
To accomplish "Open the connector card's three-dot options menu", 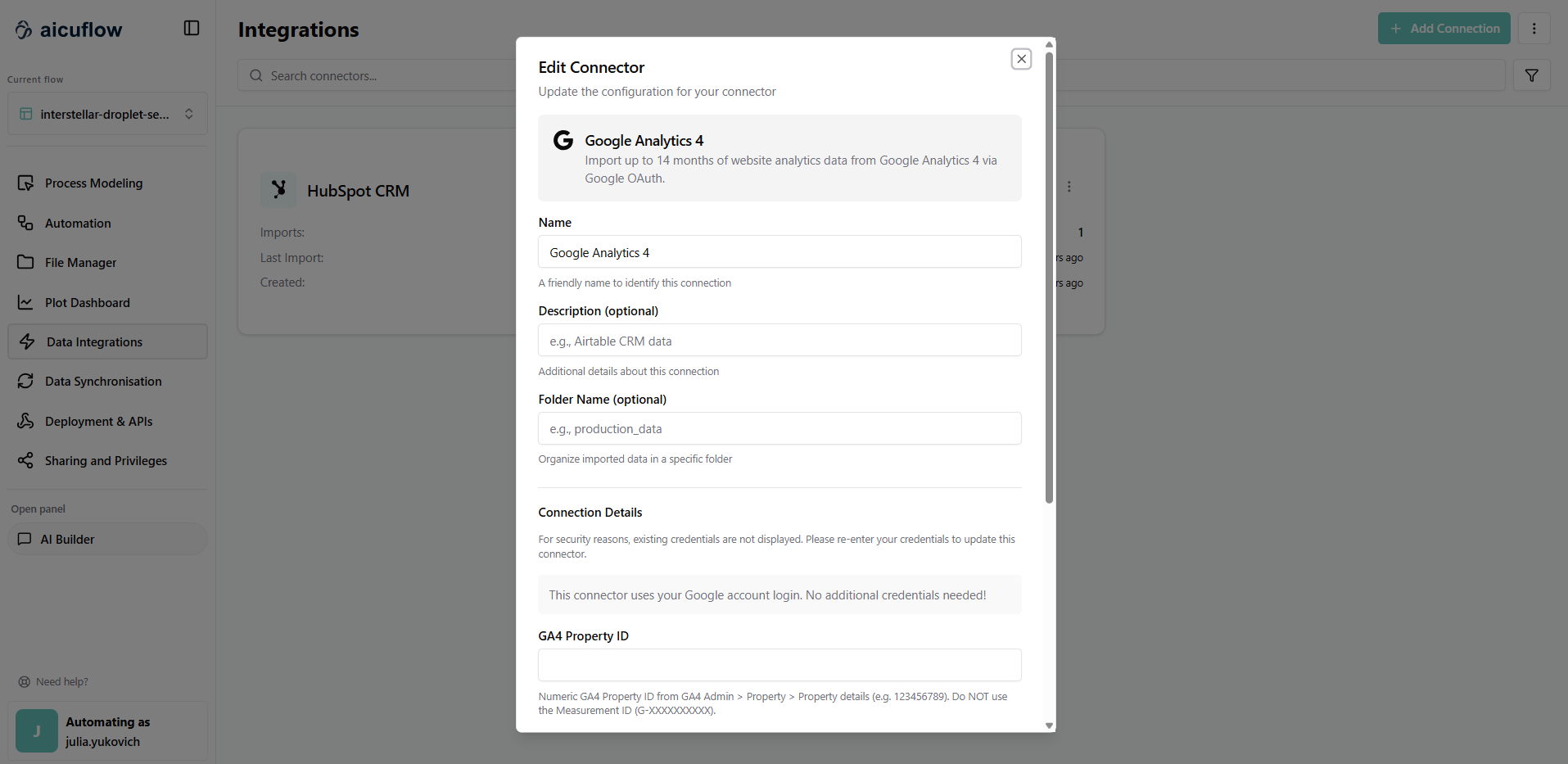I will [1069, 187].
